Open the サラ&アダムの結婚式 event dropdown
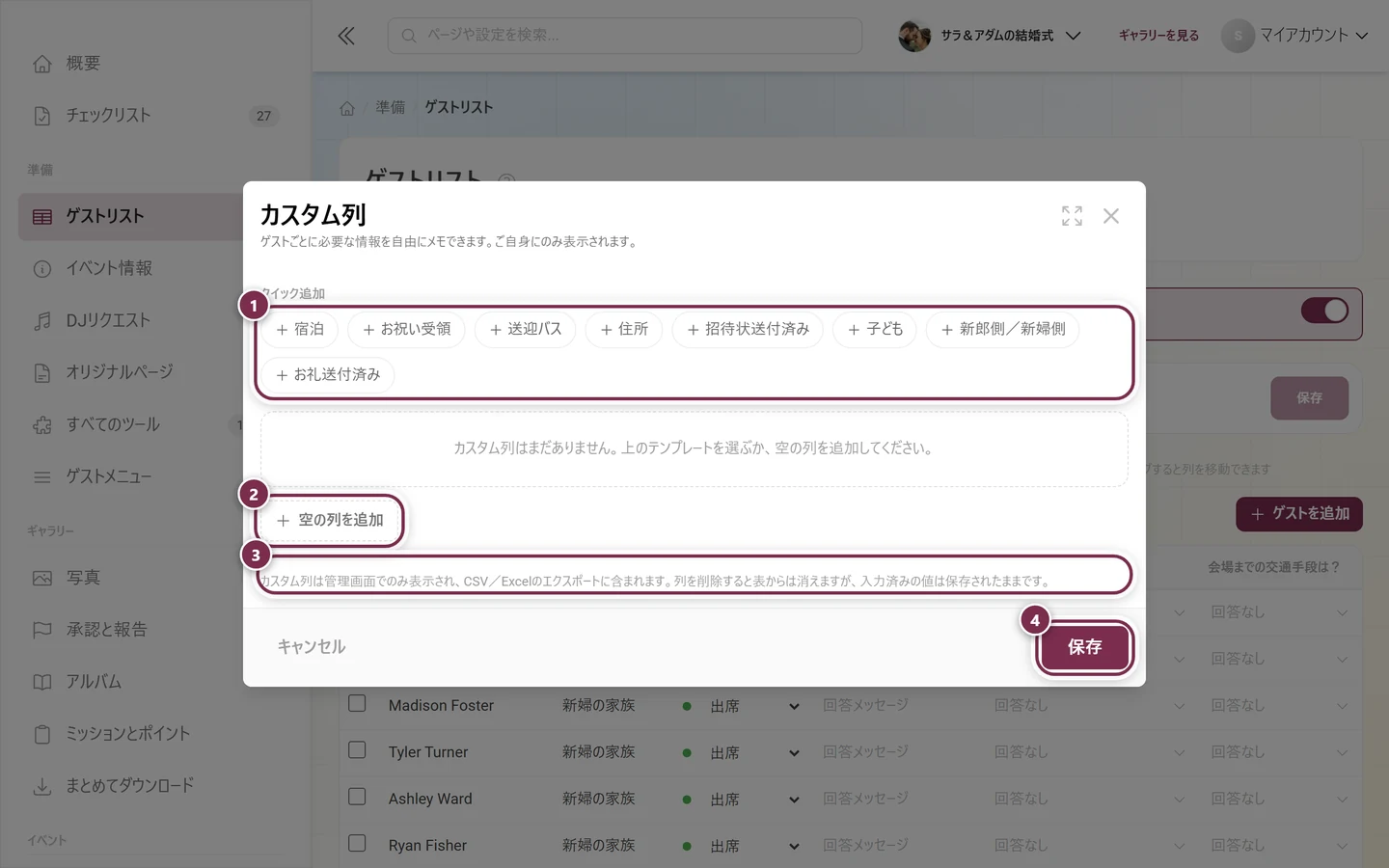 click(x=990, y=36)
